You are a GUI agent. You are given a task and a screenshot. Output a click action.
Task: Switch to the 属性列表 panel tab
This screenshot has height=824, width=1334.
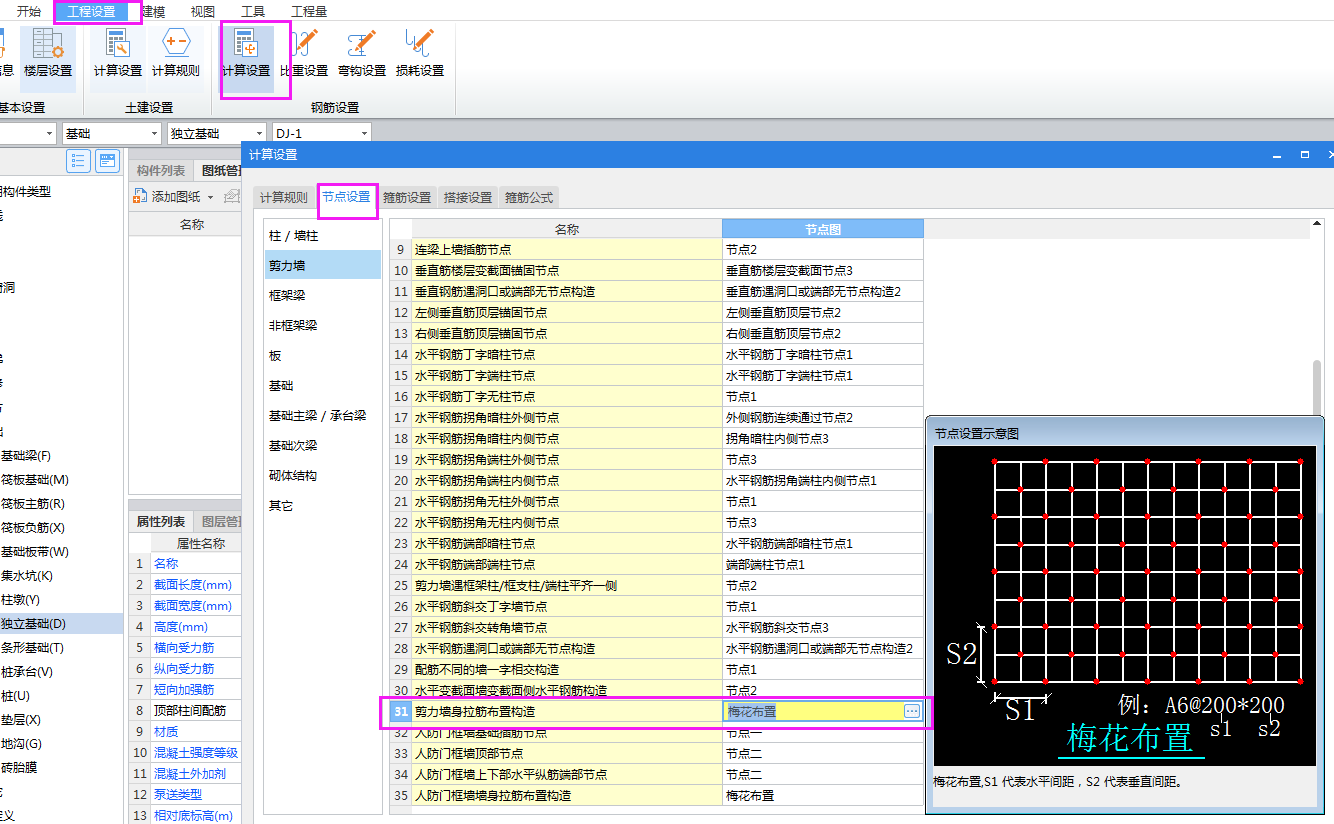click(161, 521)
